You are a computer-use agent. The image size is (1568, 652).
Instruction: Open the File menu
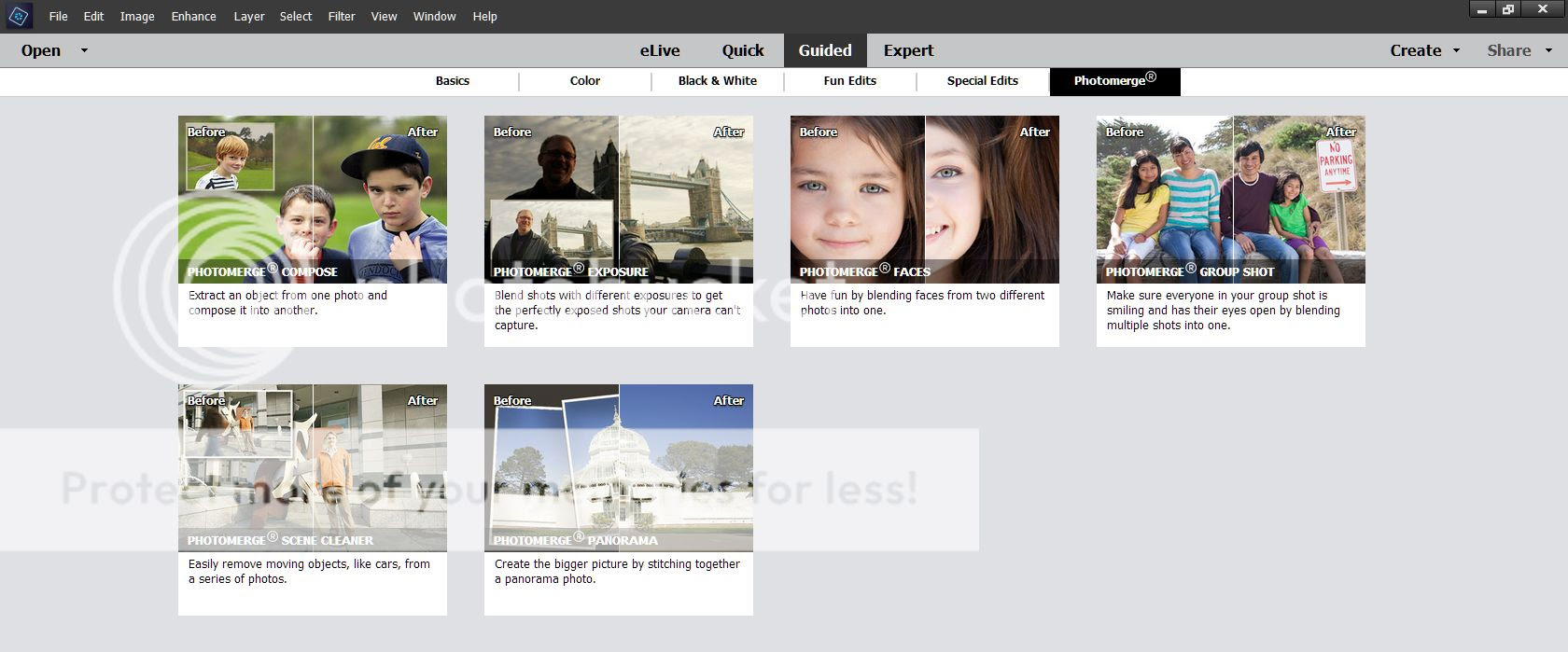(x=58, y=17)
